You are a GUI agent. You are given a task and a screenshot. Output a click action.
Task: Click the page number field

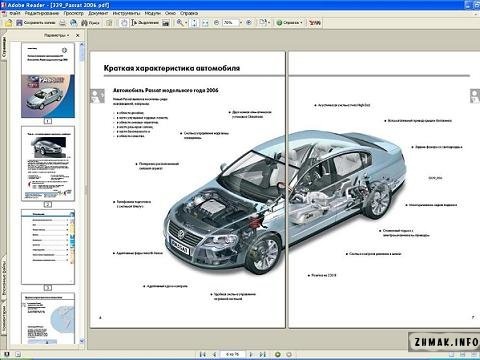point(232,354)
